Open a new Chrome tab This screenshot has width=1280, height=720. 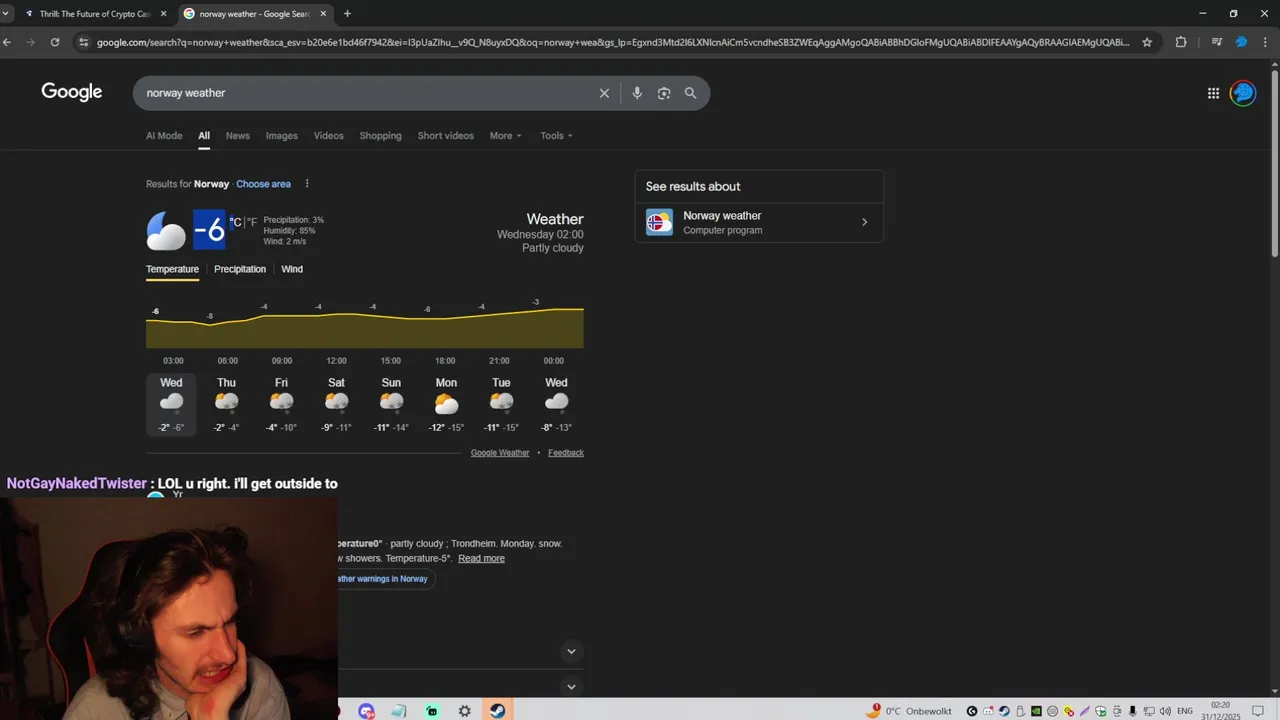[347, 14]
